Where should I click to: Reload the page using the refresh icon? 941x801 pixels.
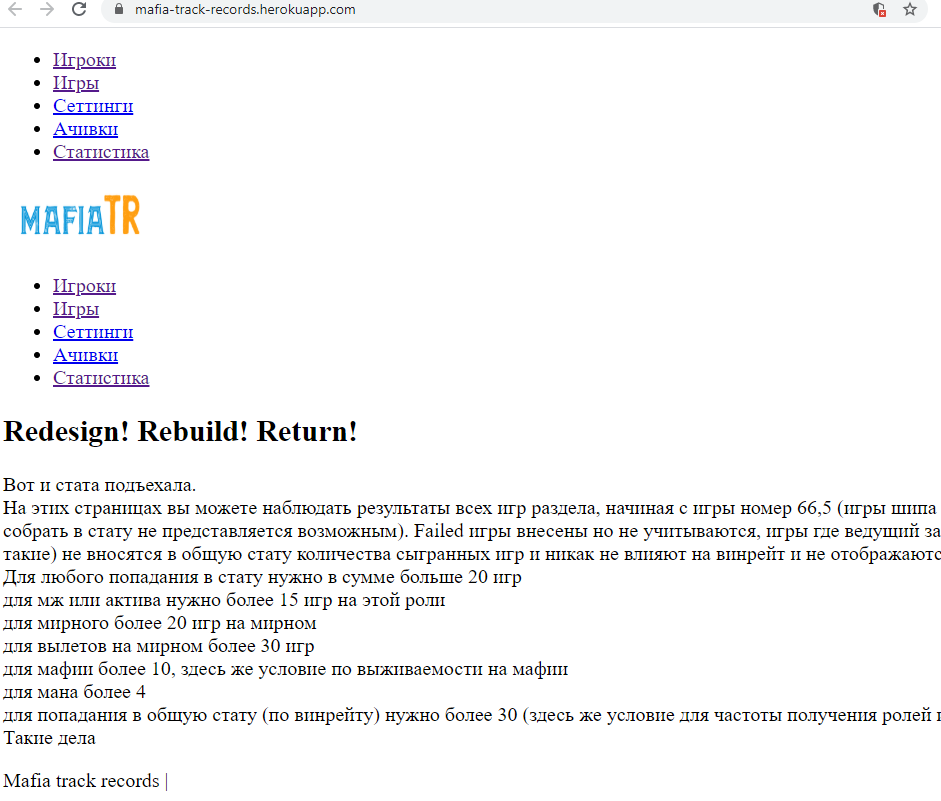tap(77, 10)
